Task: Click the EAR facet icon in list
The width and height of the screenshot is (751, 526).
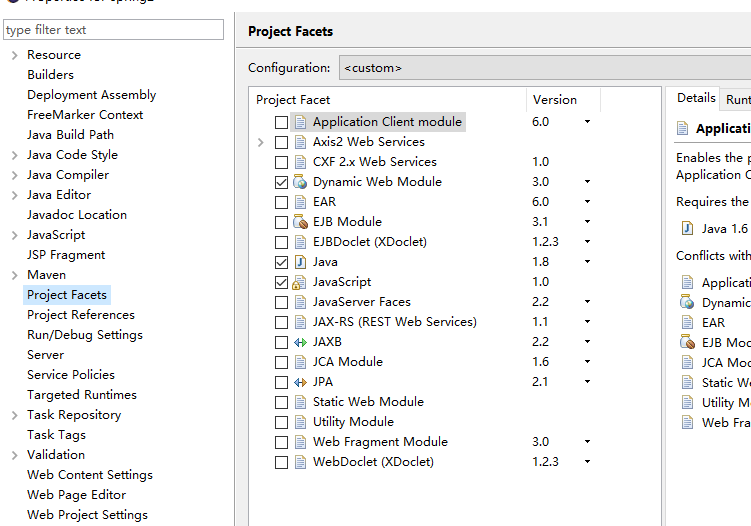Action: [x=300, y=202]
